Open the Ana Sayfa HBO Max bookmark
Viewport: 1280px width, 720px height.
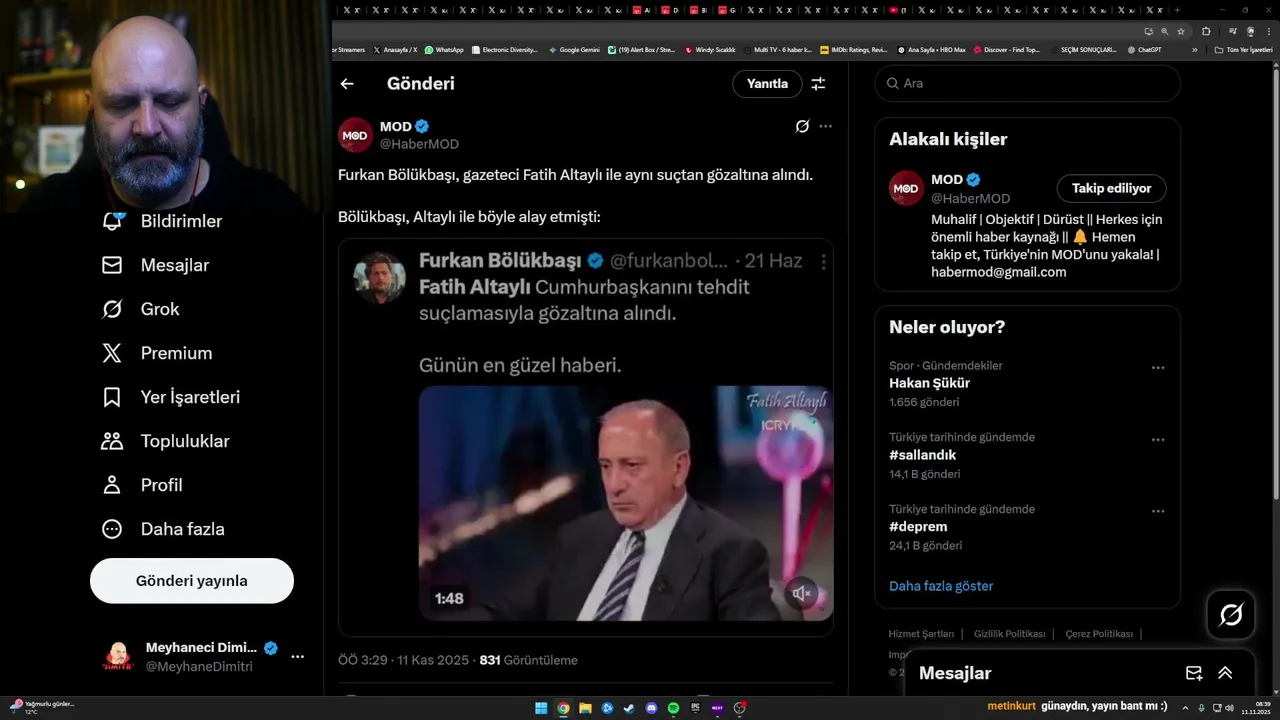pyautogui.click(x=931, y=49)
